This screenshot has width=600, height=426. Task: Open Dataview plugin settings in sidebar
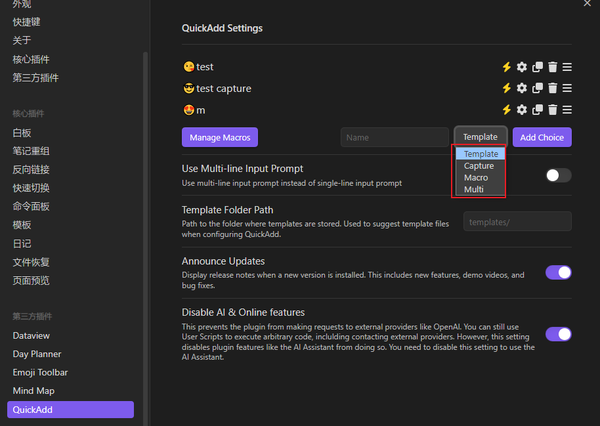pyautogui.click(x=31, y=337)
